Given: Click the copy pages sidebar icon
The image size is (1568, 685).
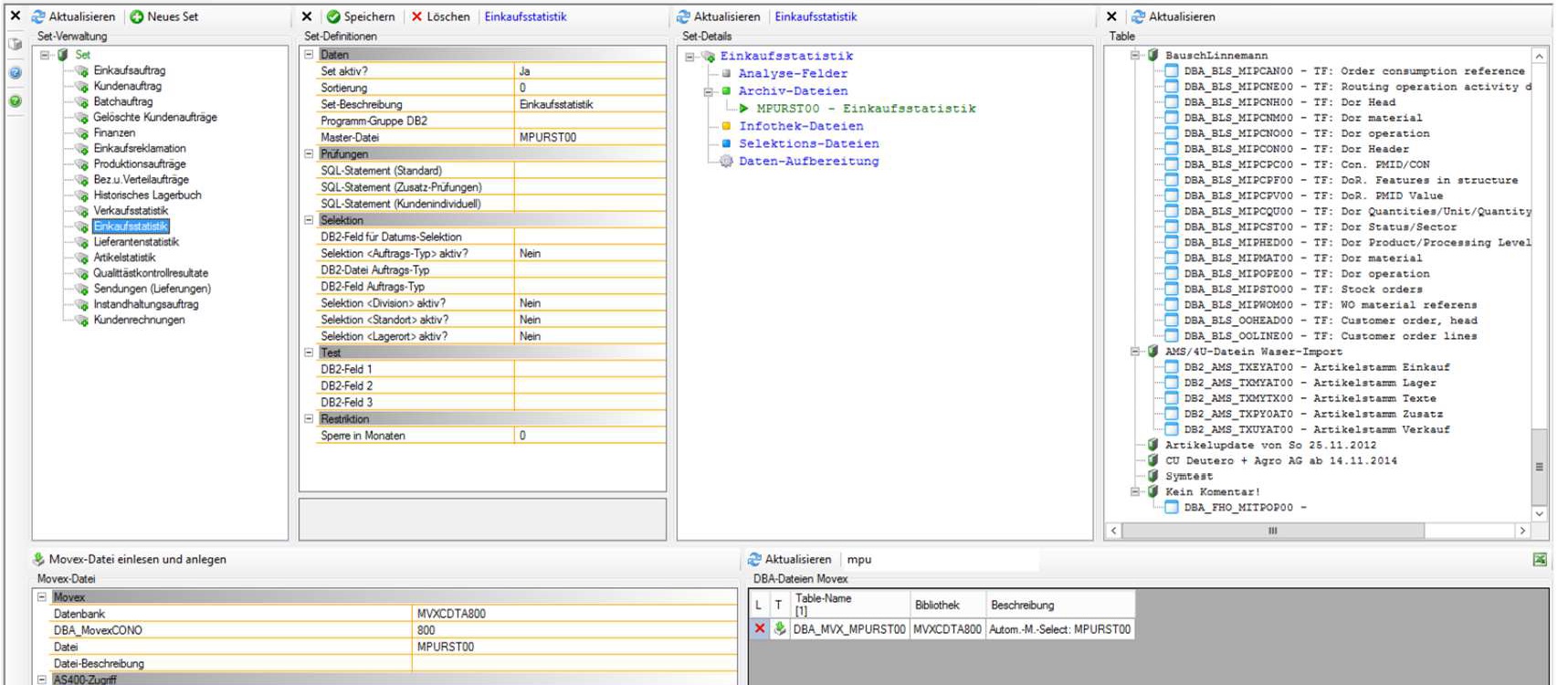Looking at the screenshot, I should tap(15, 44).
